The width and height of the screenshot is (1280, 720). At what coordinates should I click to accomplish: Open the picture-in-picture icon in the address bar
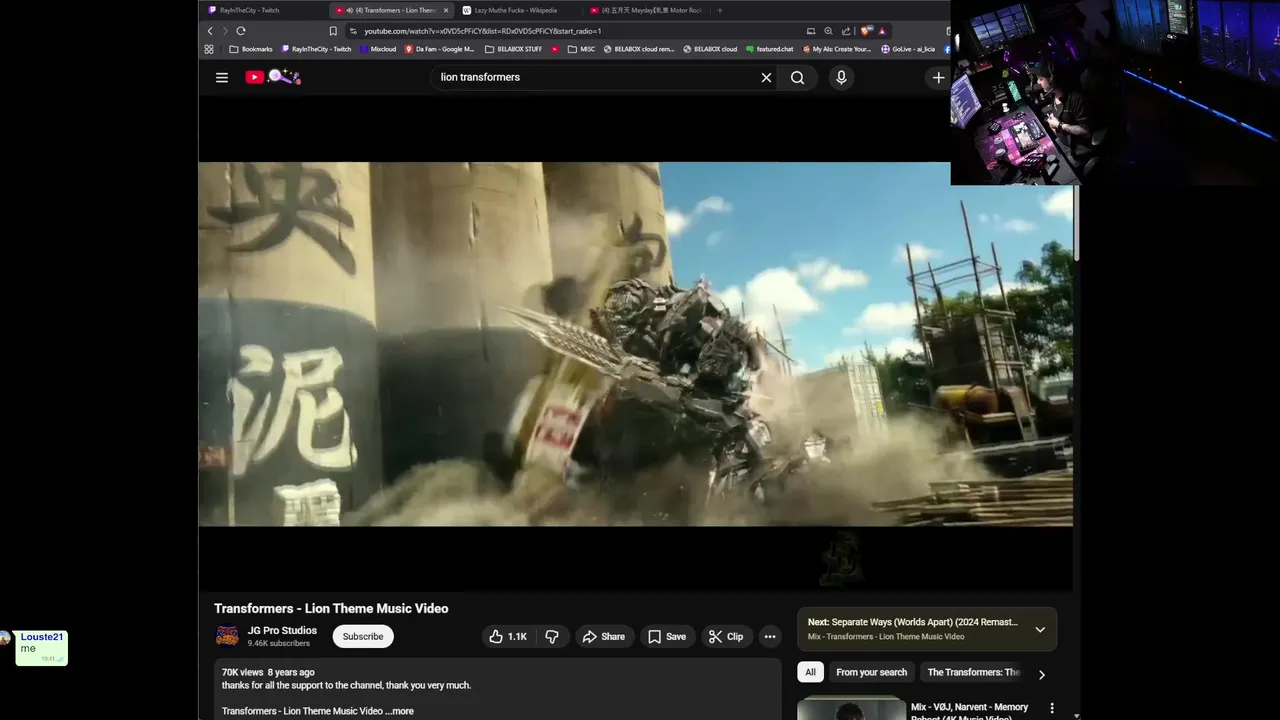coord(811,31)
